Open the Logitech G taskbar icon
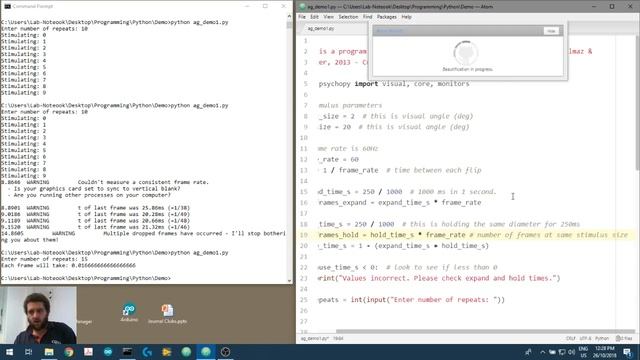 pyautogui.click(x=147, y=352)
